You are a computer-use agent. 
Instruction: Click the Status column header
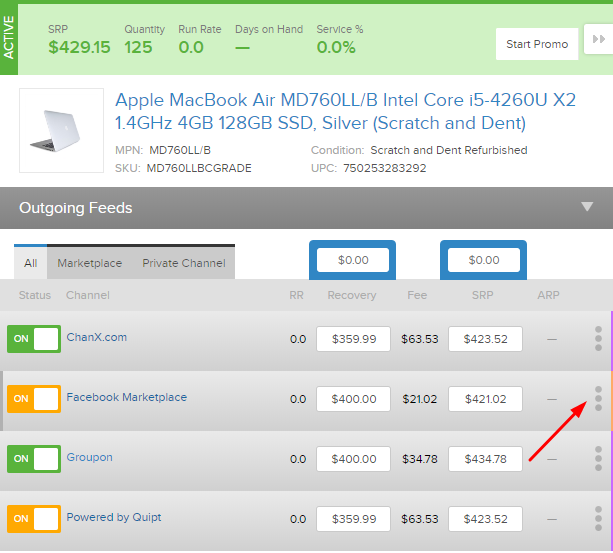tap(35, 295)
